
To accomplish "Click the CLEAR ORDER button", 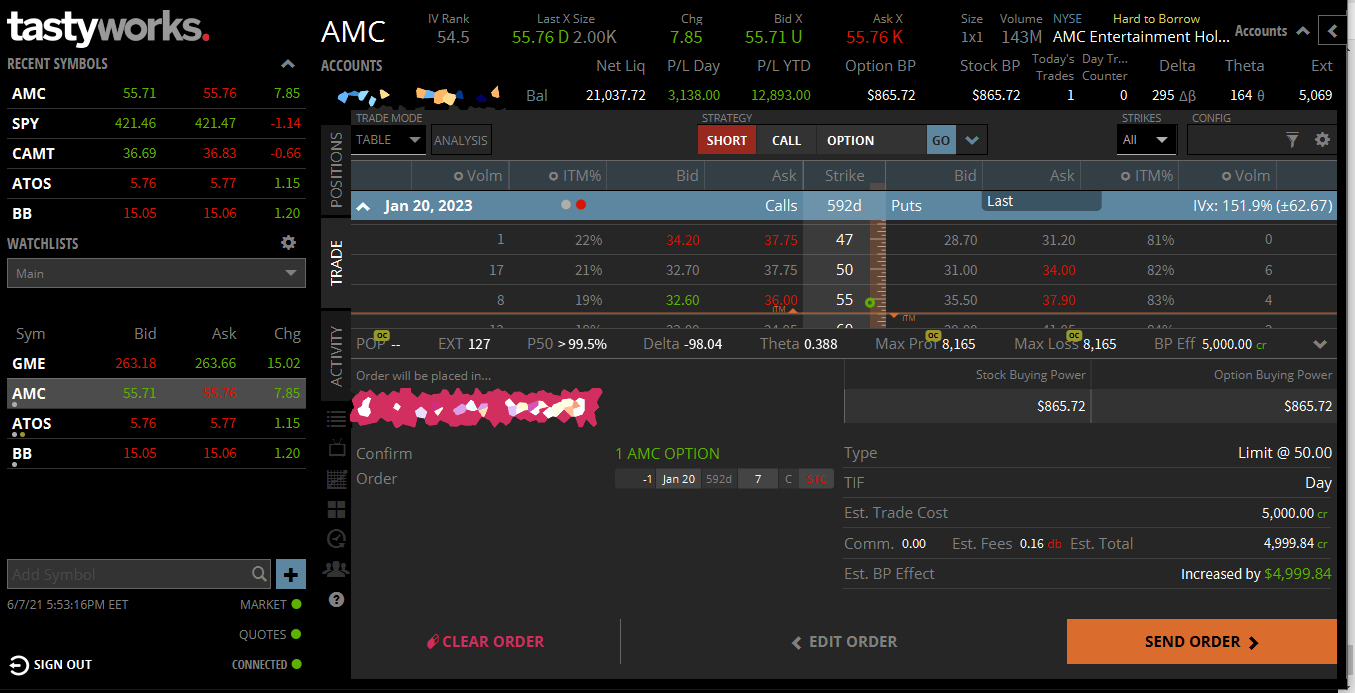I will pos(485,642).
